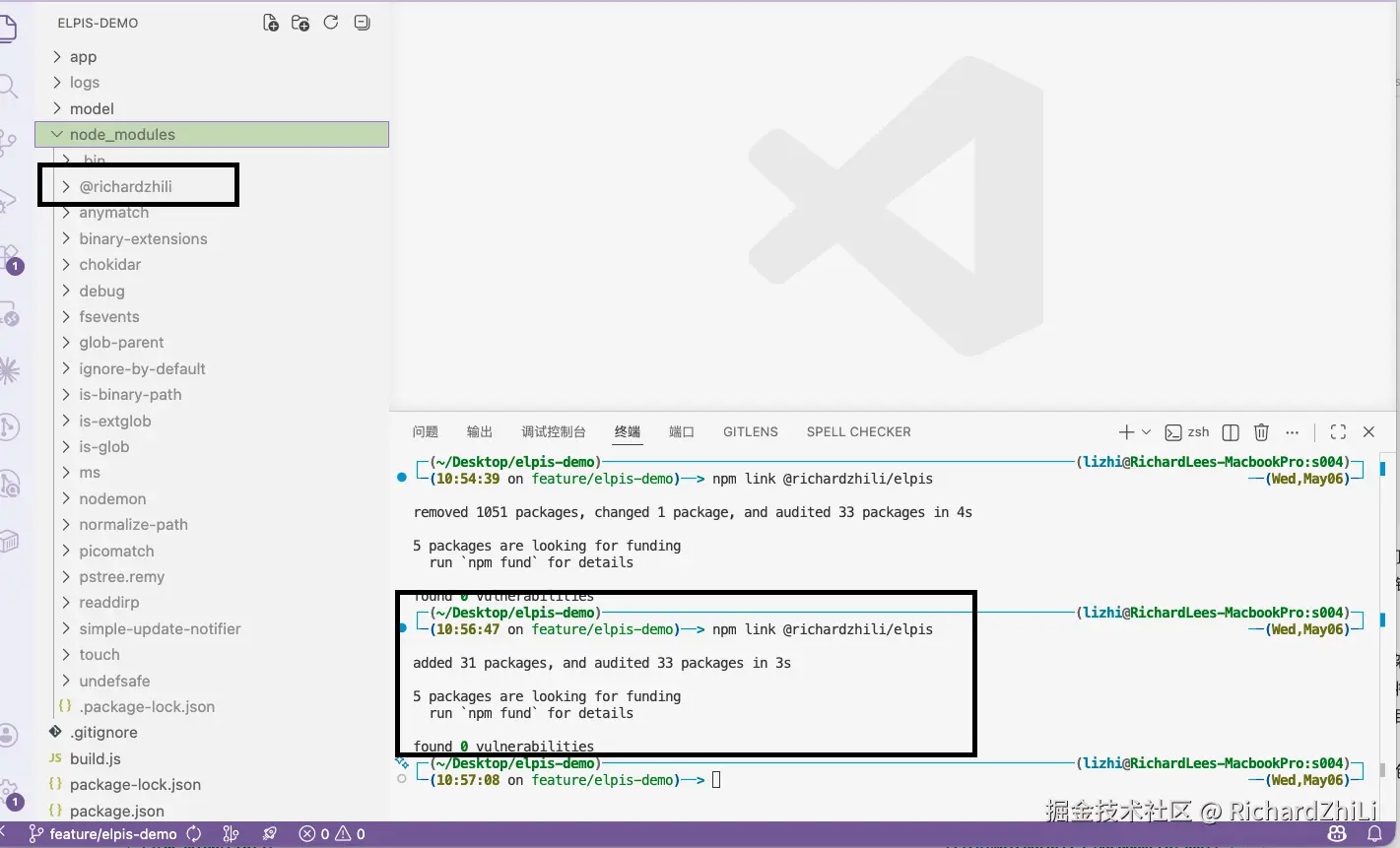Kill the terminal with trash icon
Image resolution: width=1400 pixels, height=848 pixels.
click(1261, 431)
